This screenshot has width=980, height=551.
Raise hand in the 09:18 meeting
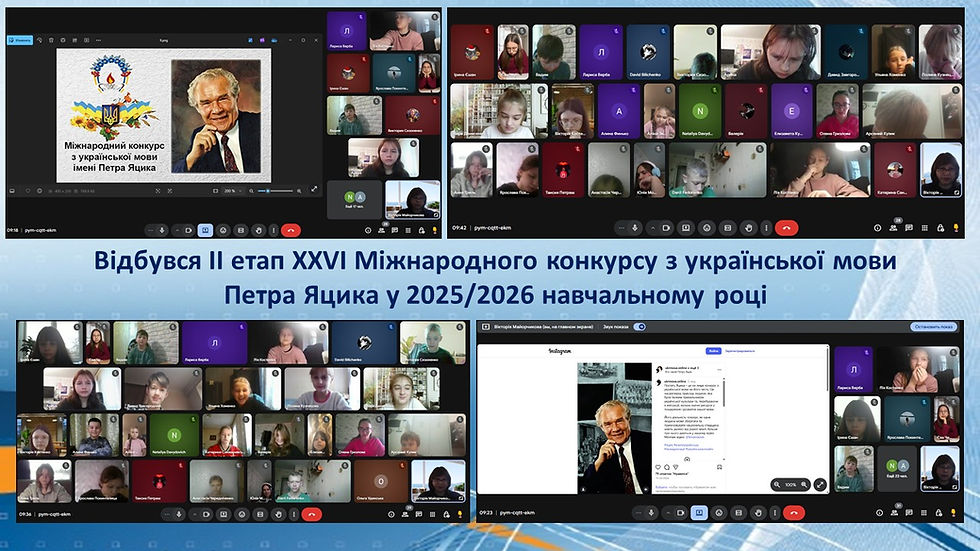pos(258,230)
